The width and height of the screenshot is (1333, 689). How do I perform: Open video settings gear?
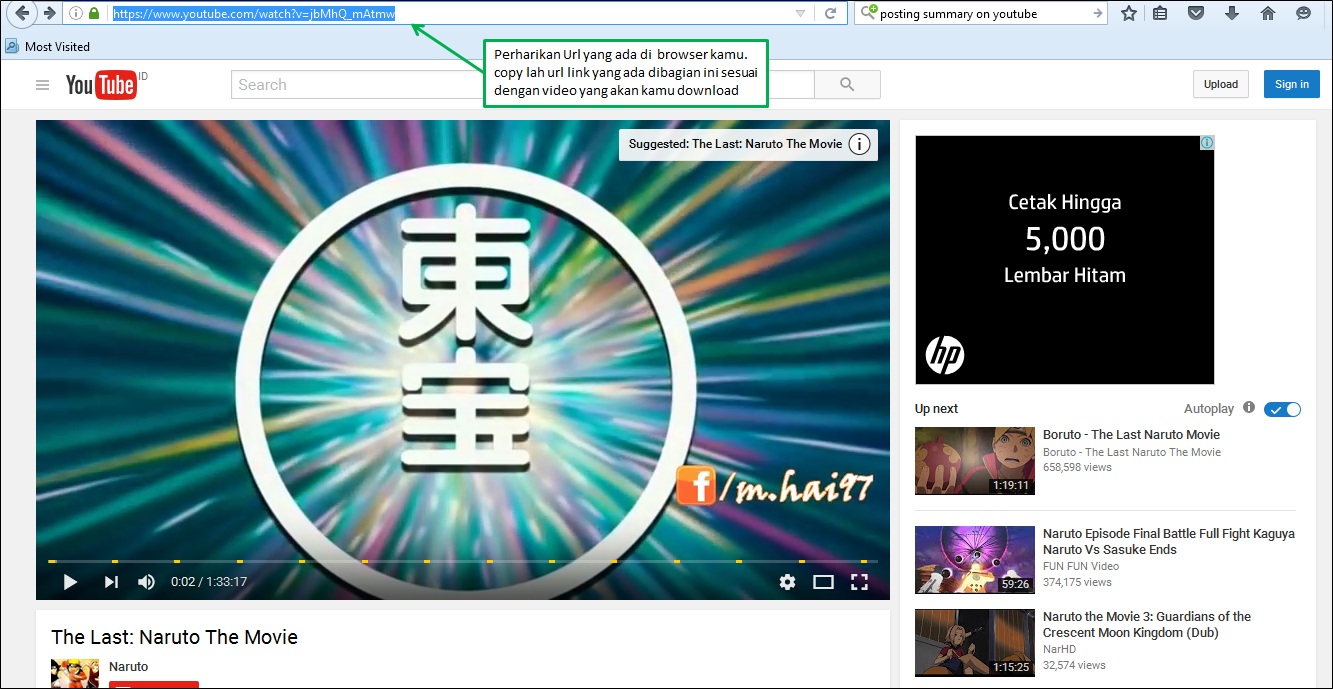click(787, 582)
